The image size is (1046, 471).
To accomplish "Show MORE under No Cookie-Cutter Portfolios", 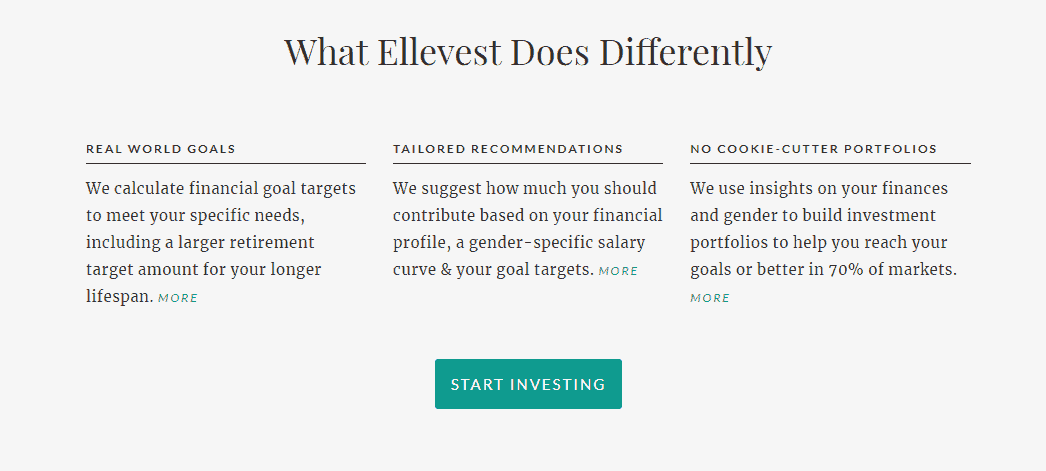I will click(710, 298).
